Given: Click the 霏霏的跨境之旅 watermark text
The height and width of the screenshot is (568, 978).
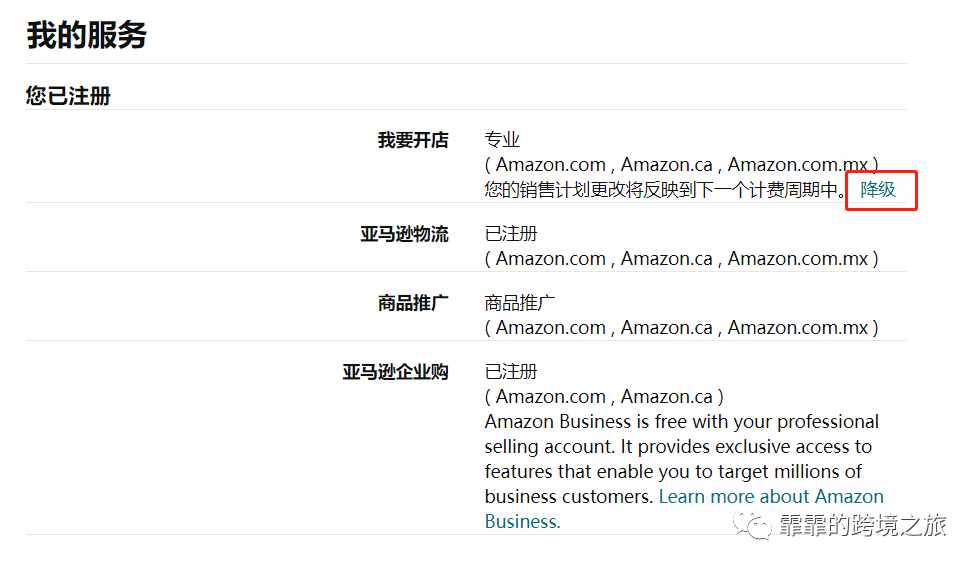Looking at the screenshot, I should tap(863, 526).
